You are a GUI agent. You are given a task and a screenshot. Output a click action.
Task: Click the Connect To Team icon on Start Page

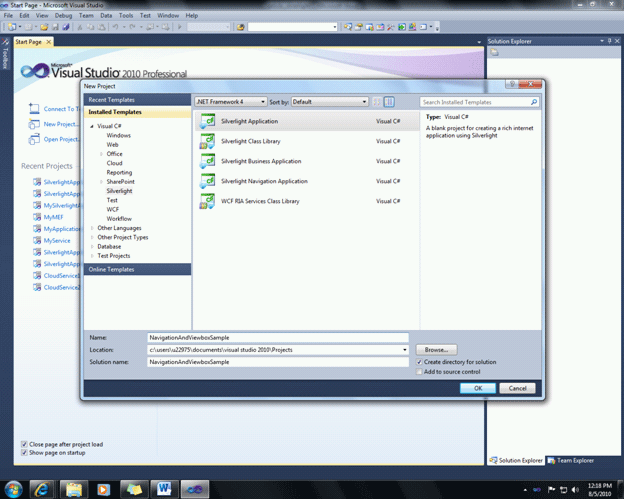(x=34, y=108)
